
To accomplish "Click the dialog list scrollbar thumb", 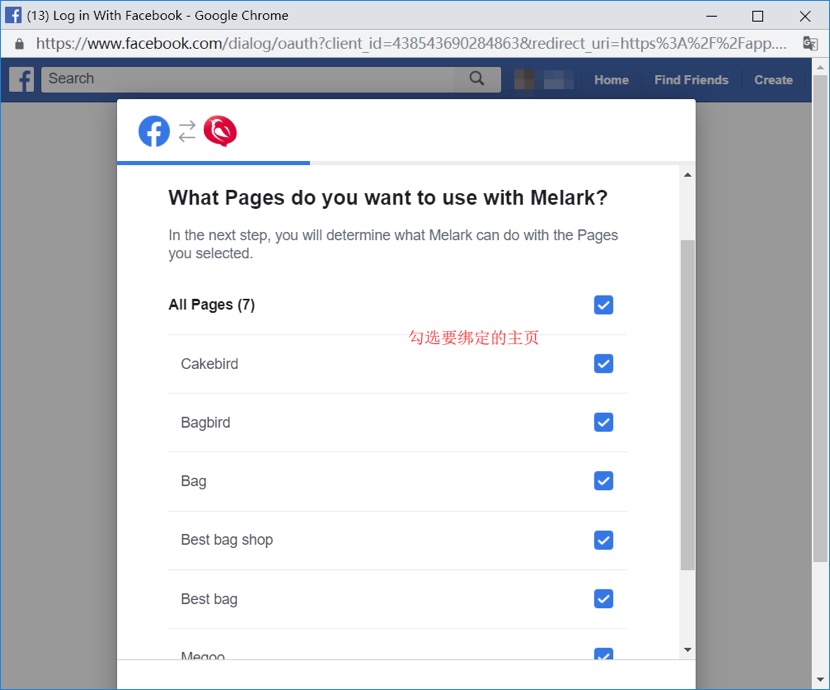I will point(688,405).
